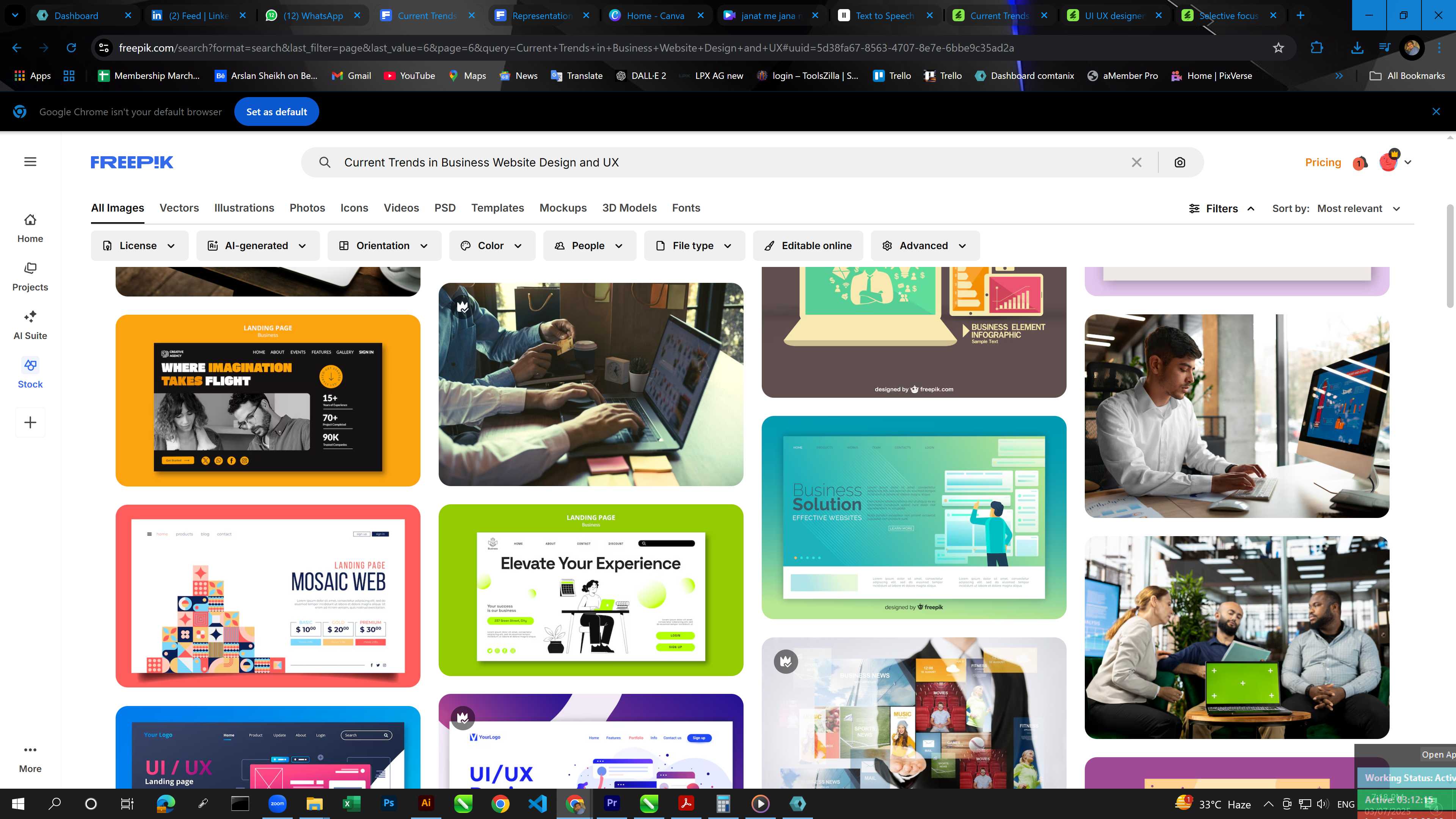Open Business Solution effective websites thumbnail

point(914,517)
